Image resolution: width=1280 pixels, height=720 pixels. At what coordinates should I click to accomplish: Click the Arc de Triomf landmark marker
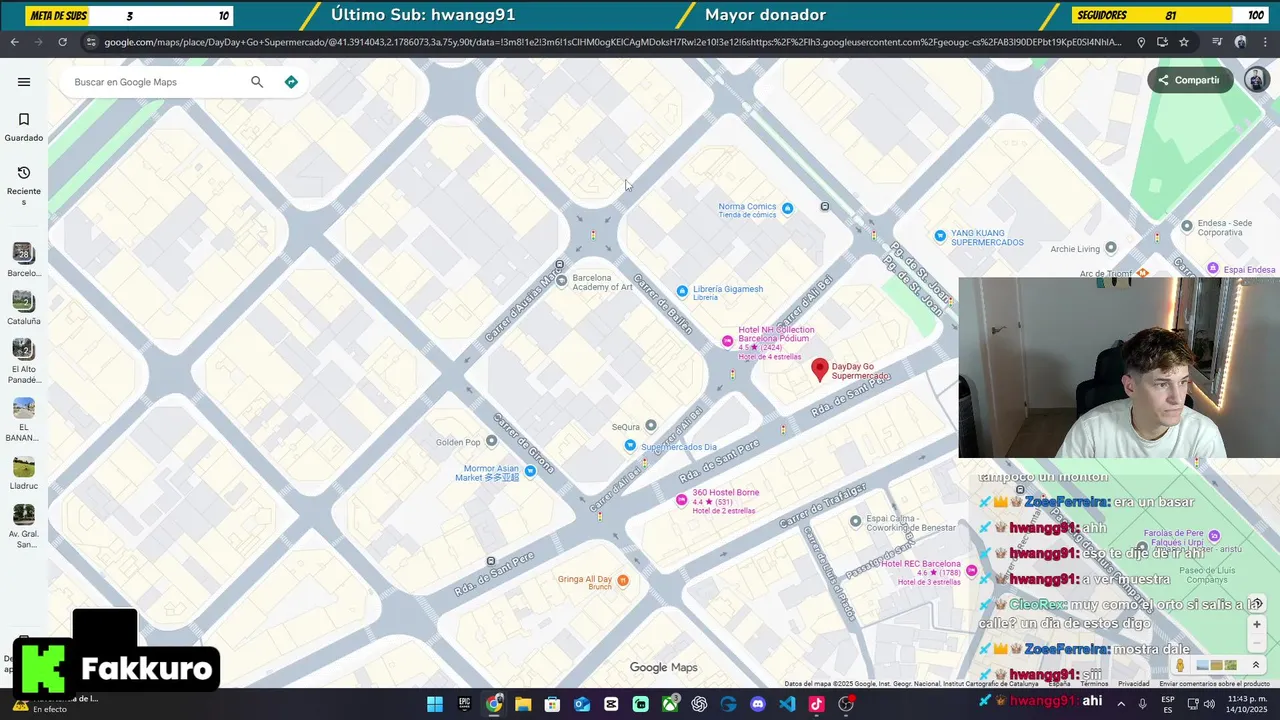(x=1142, y=273)
